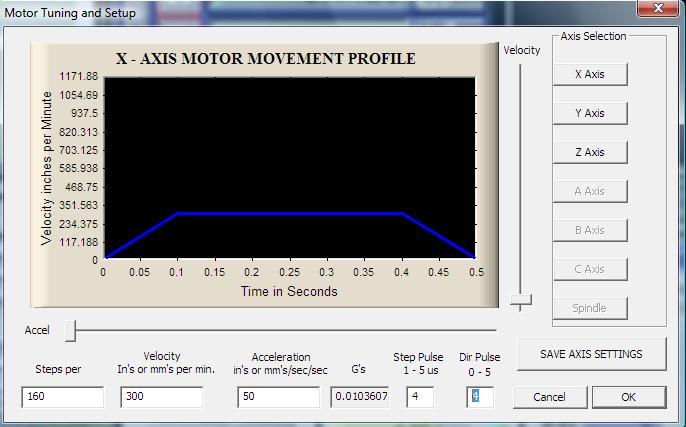Viewport: 686px width, 427px height.
Task: Click the 1171.88 velocity axis value
Action: click(79, 76)
